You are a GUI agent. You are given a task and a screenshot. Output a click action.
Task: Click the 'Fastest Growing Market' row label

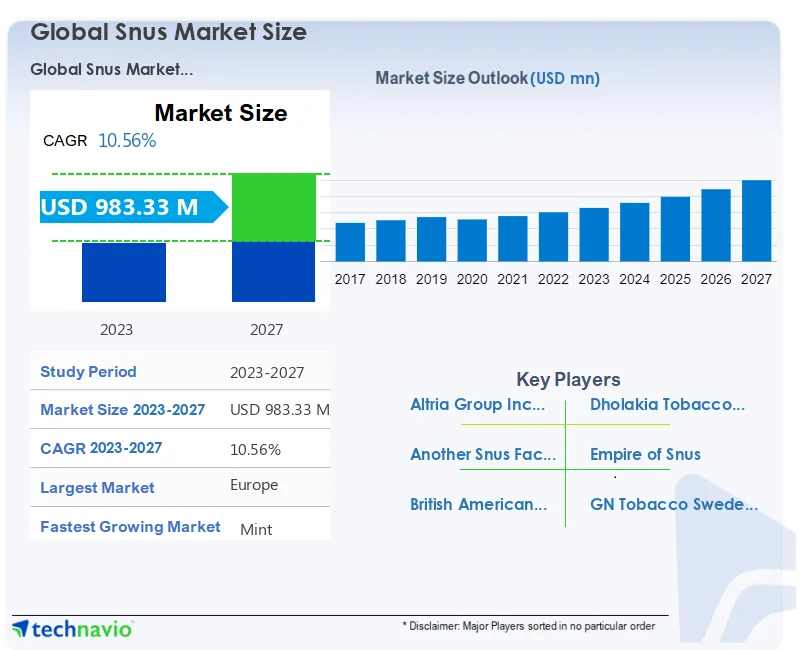point(130,527)
